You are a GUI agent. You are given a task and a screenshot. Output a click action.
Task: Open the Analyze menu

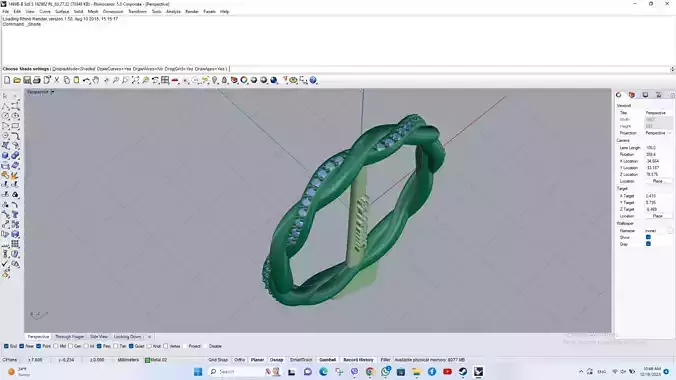click(x=173, y=12)
